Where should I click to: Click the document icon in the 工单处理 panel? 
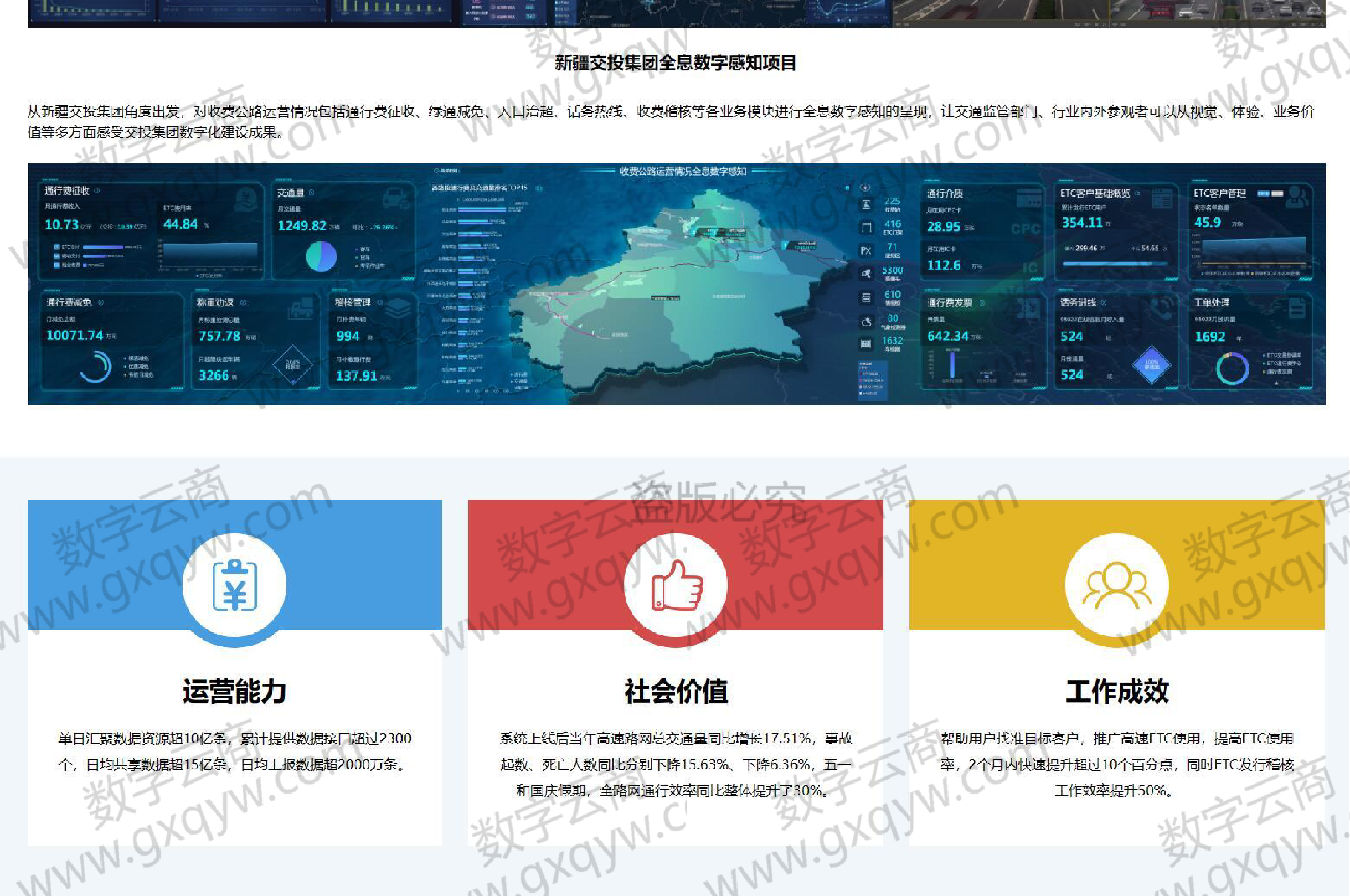coord(1297,308)
